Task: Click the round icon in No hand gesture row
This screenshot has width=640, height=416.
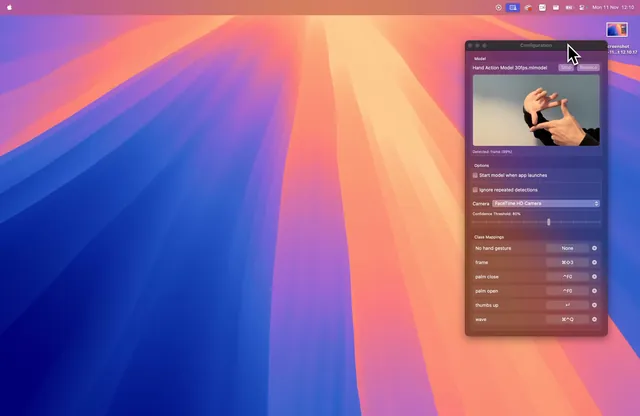Action: 594,248
